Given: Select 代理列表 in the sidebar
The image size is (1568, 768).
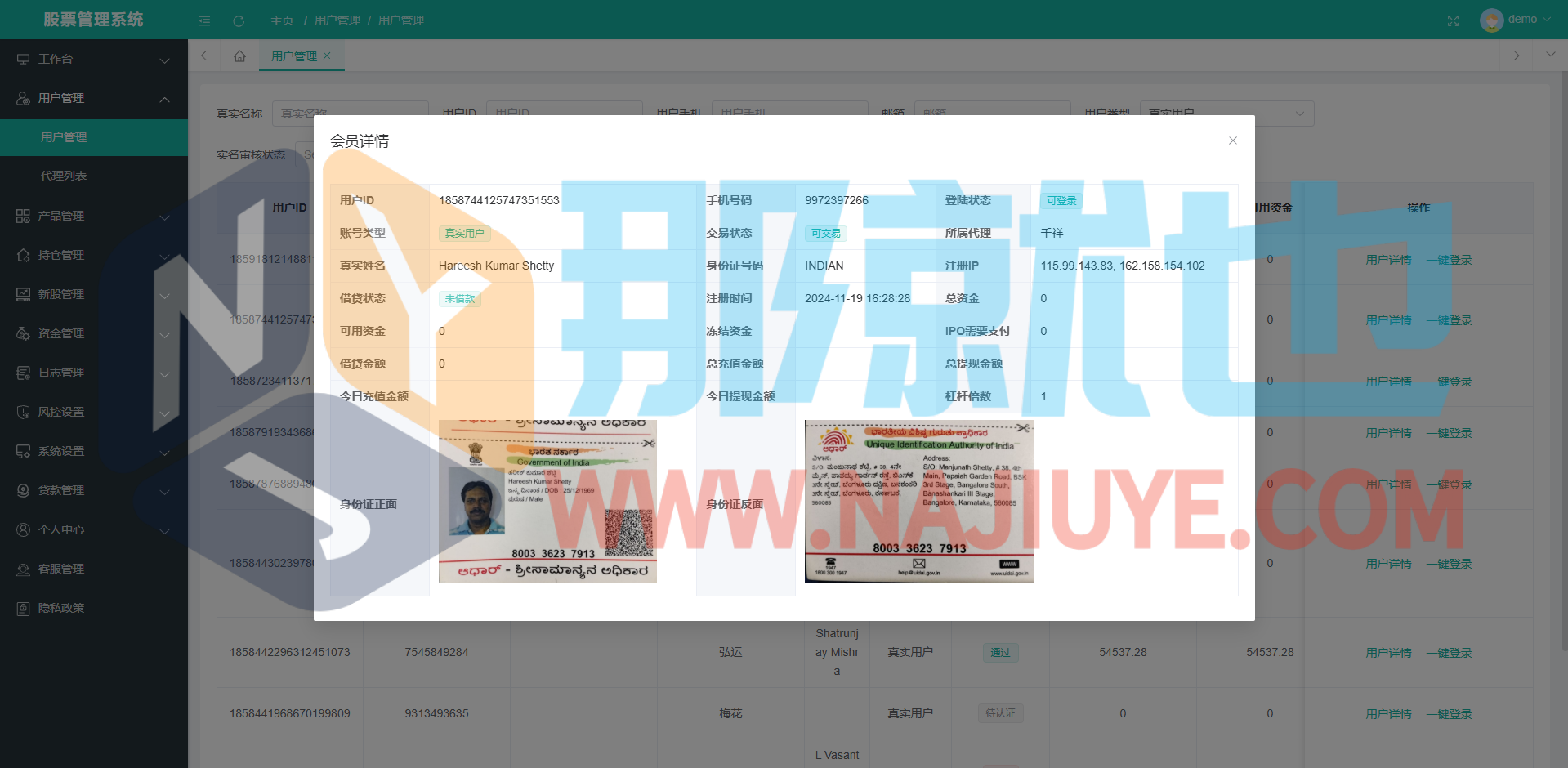Looking at the screenshot, I should pyautogui.click(x=64, y=176).
